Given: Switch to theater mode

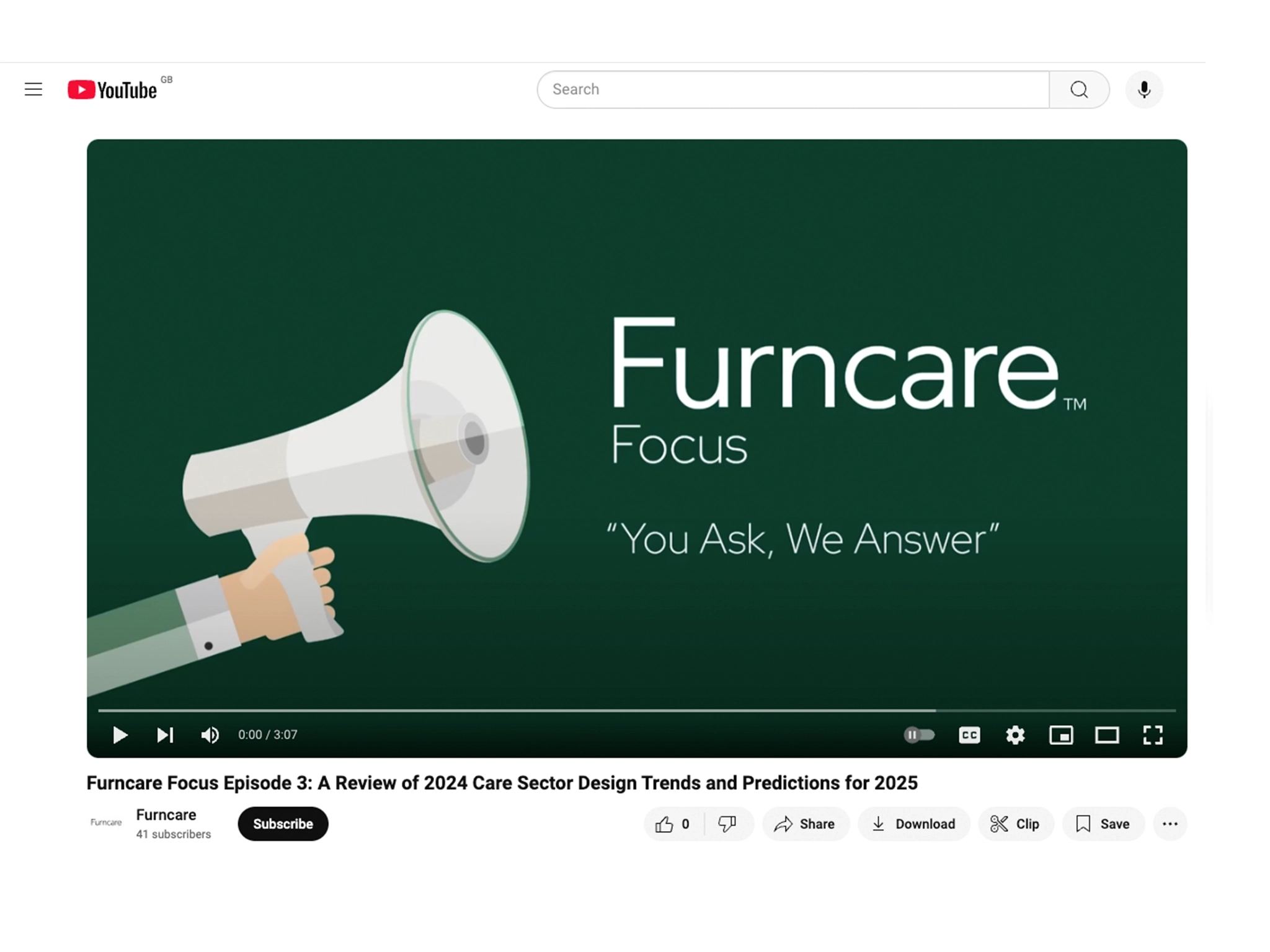Looking at the screenshot, I should click(1107, 735).
